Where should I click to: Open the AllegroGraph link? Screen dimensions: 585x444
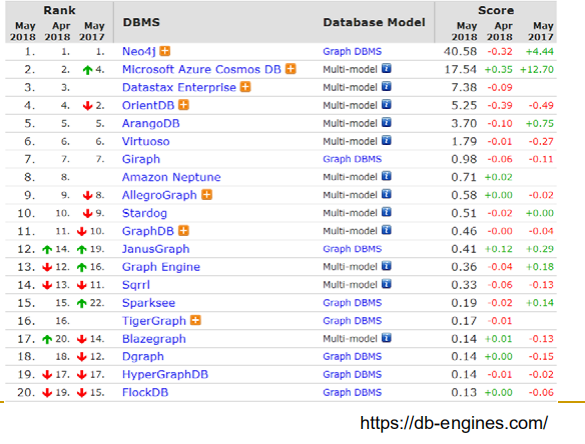tap(159, 195)
